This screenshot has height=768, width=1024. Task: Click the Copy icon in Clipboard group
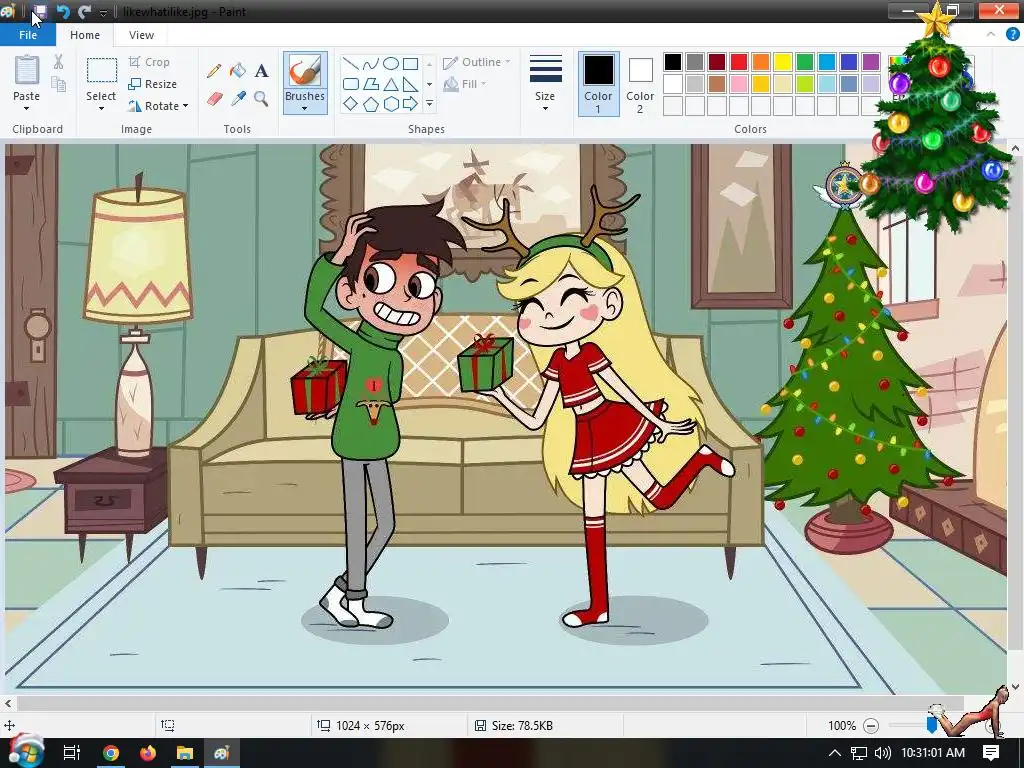pyautogui.click(x=59, y=84)
